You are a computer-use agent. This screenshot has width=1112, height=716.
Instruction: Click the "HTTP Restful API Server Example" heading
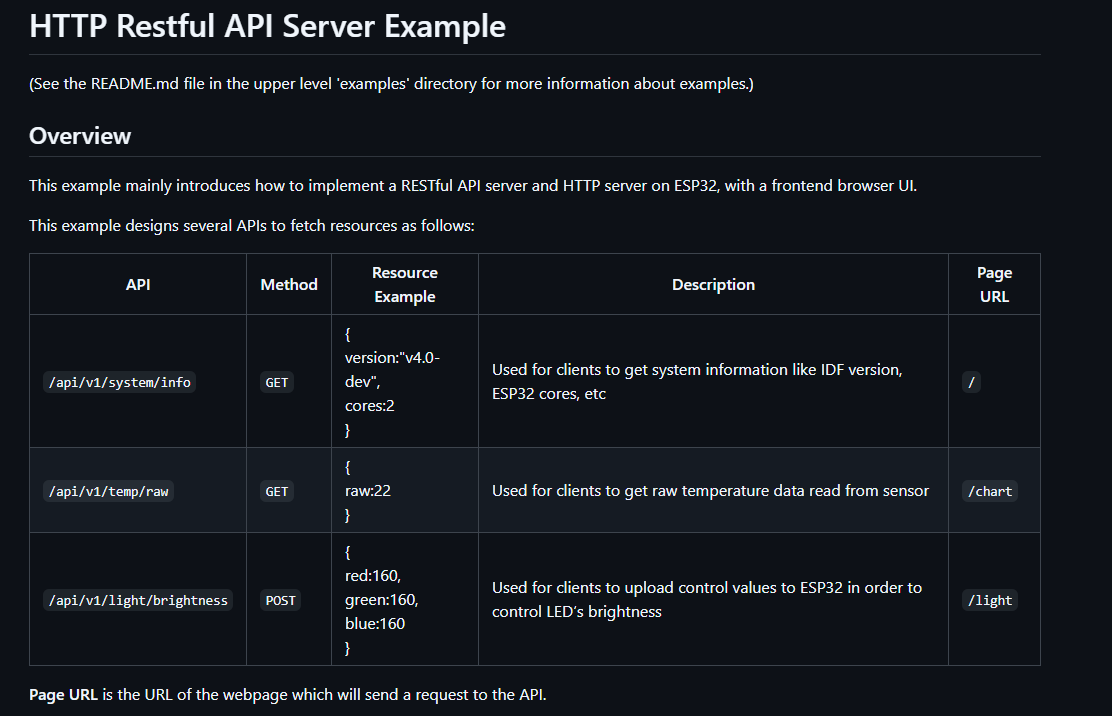coord(267,26)
